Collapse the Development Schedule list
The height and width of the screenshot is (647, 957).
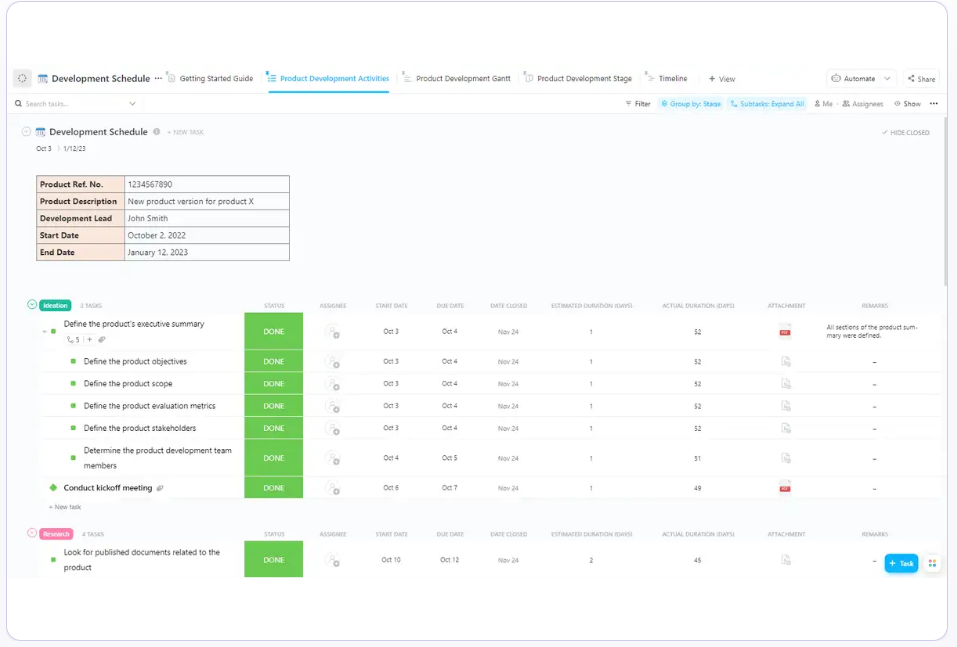[26, 131]
